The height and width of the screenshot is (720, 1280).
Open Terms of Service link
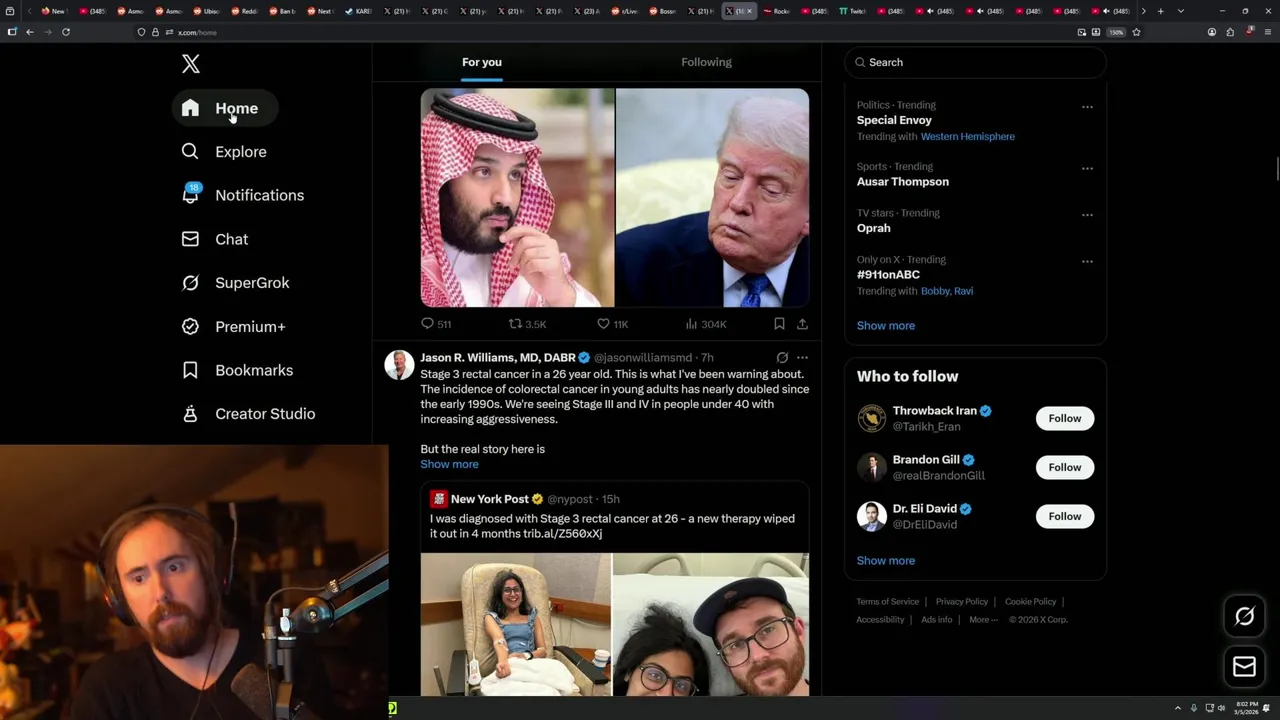click(887, 602)
